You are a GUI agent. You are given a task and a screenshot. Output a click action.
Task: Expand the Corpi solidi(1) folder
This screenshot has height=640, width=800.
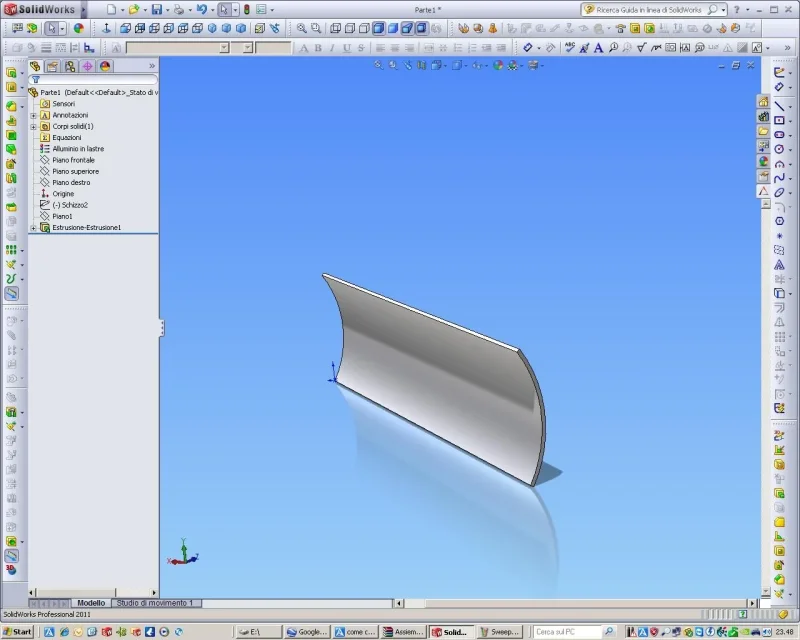click(x=34, y=127)
